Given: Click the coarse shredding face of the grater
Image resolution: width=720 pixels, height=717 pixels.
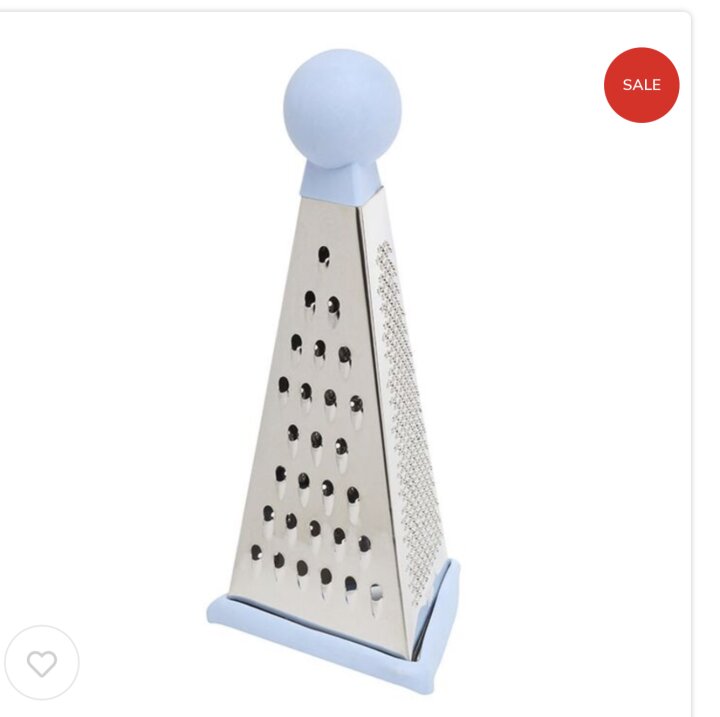Looking at the screenshot, I should click(317, 413).
